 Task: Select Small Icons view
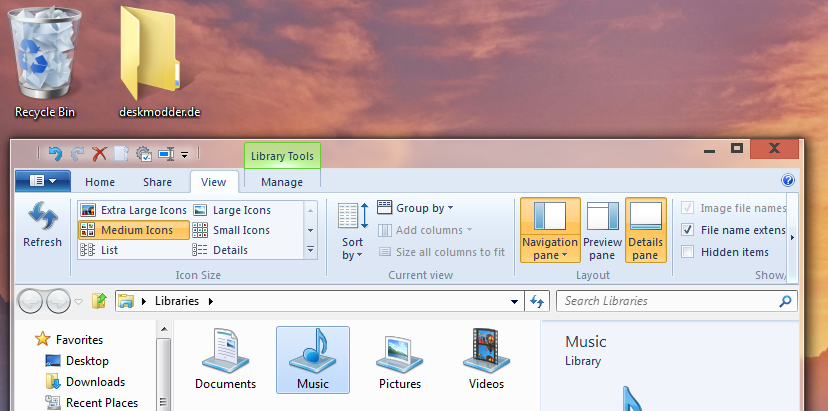[x=232, y=230]
